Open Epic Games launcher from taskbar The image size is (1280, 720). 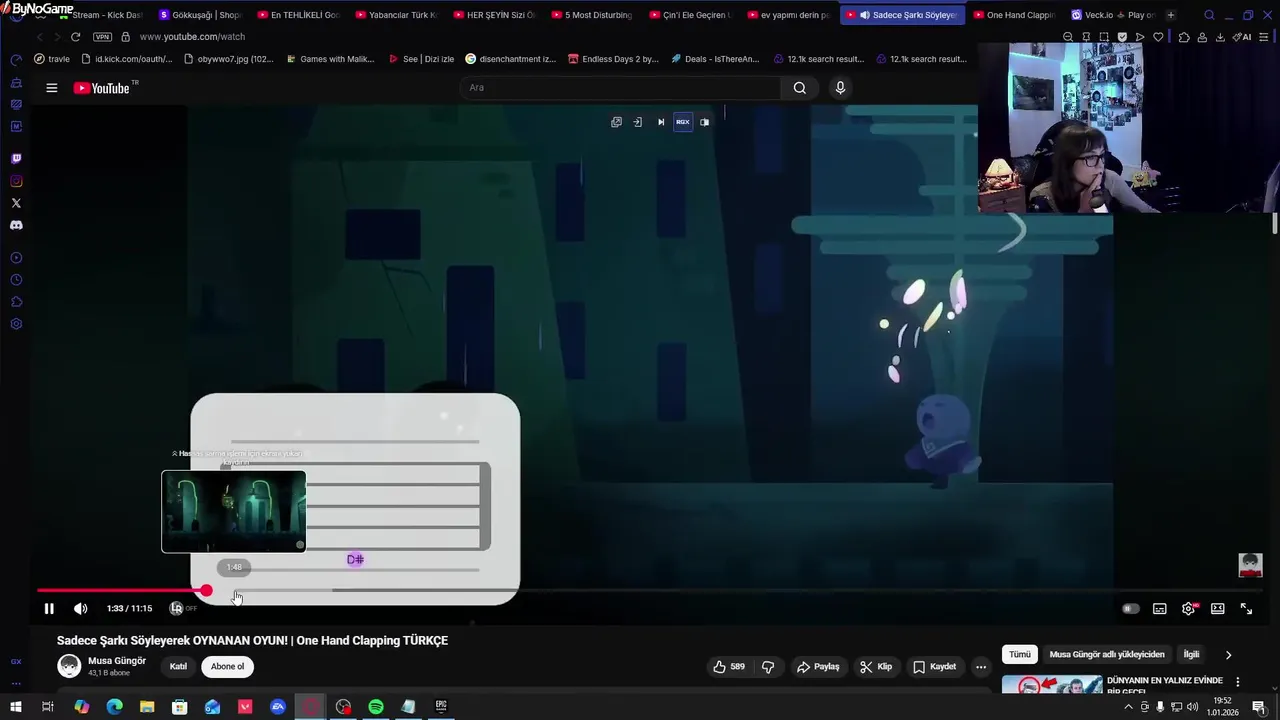(441, 707)
